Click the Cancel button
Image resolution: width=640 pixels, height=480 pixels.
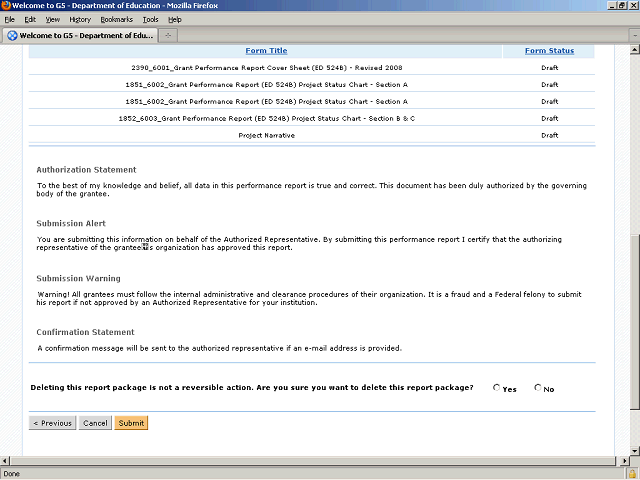(95, 423)
